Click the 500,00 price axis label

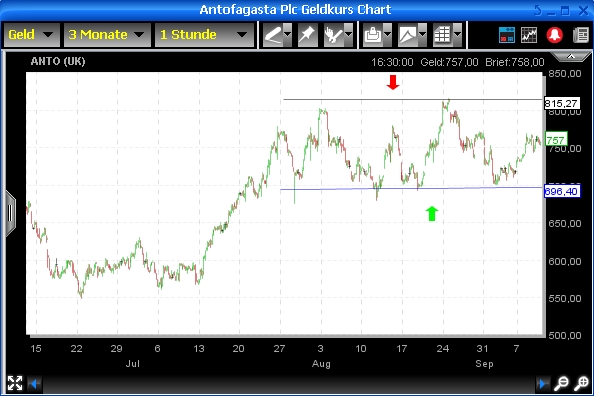click(x=565, y=335)
